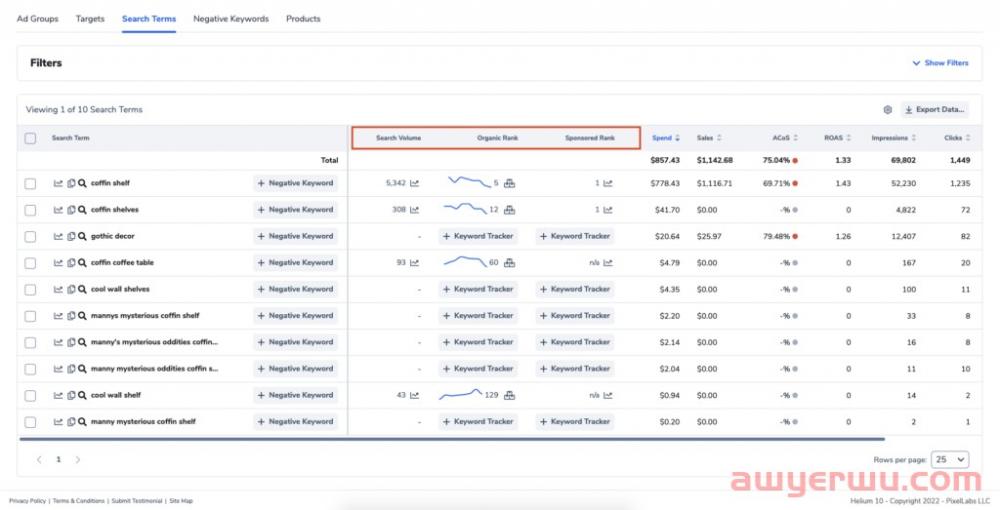Click horizontal table scrollbar
Viewport: 1000px width, 510px height.
point(452,439)
